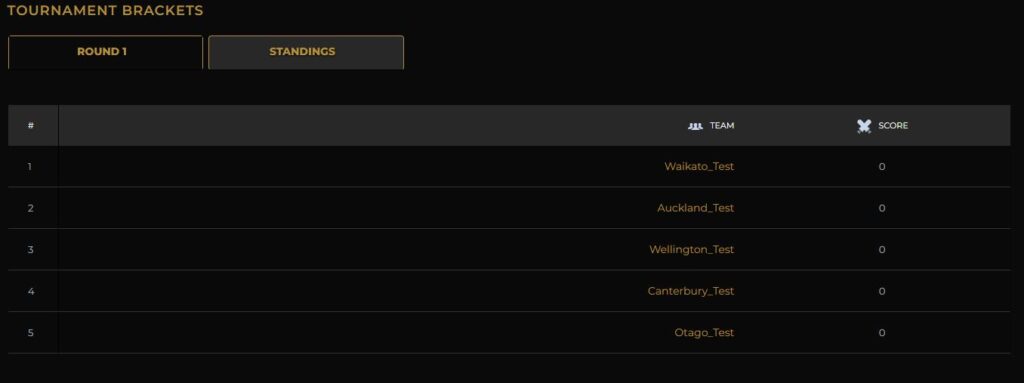Screen dimensions: 1024x383
Task: Select rank number 5 cell
Action: point(30,333)
